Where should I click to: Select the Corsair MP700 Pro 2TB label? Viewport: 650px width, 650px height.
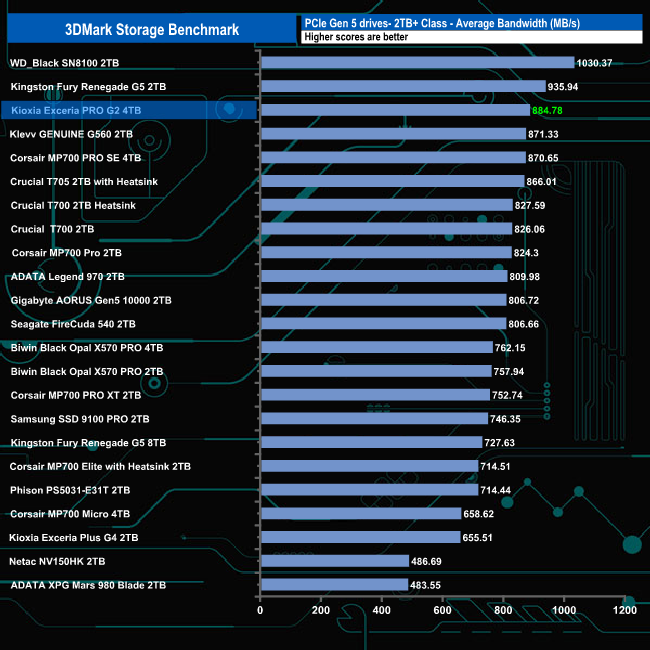[x=67, y=253]
